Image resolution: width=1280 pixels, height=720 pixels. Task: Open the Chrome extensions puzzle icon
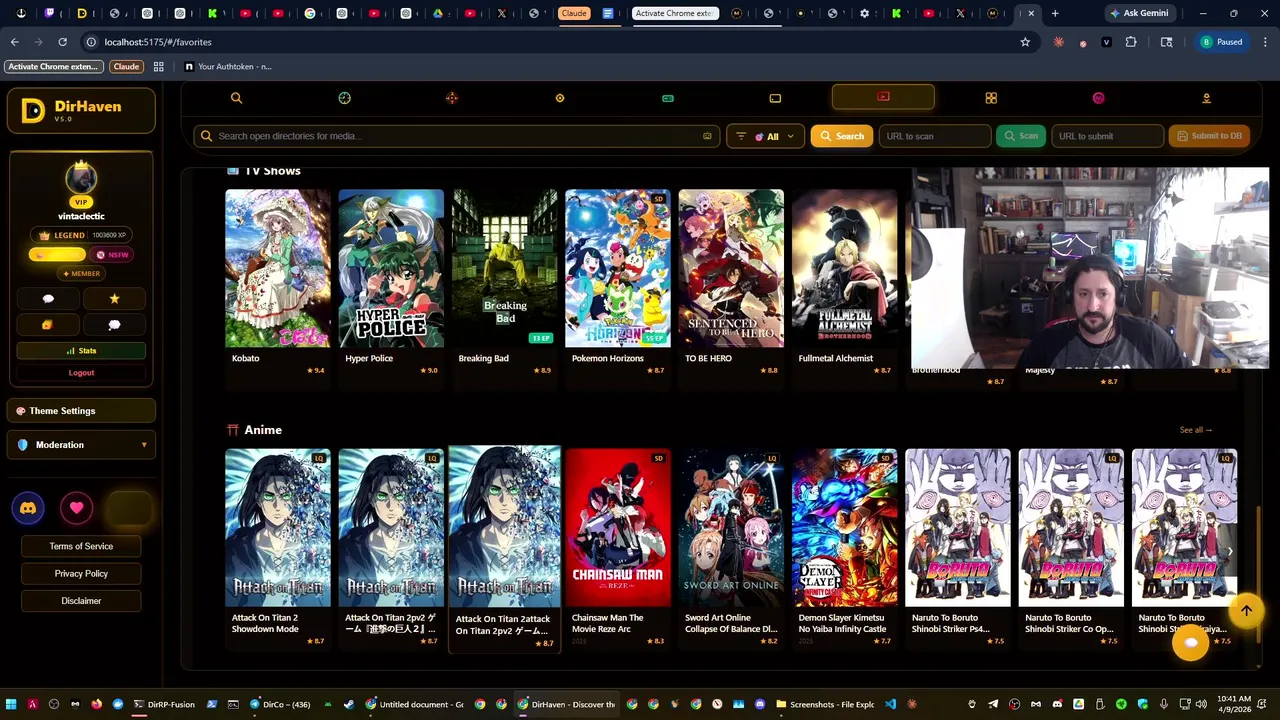tap(1131, 42)
